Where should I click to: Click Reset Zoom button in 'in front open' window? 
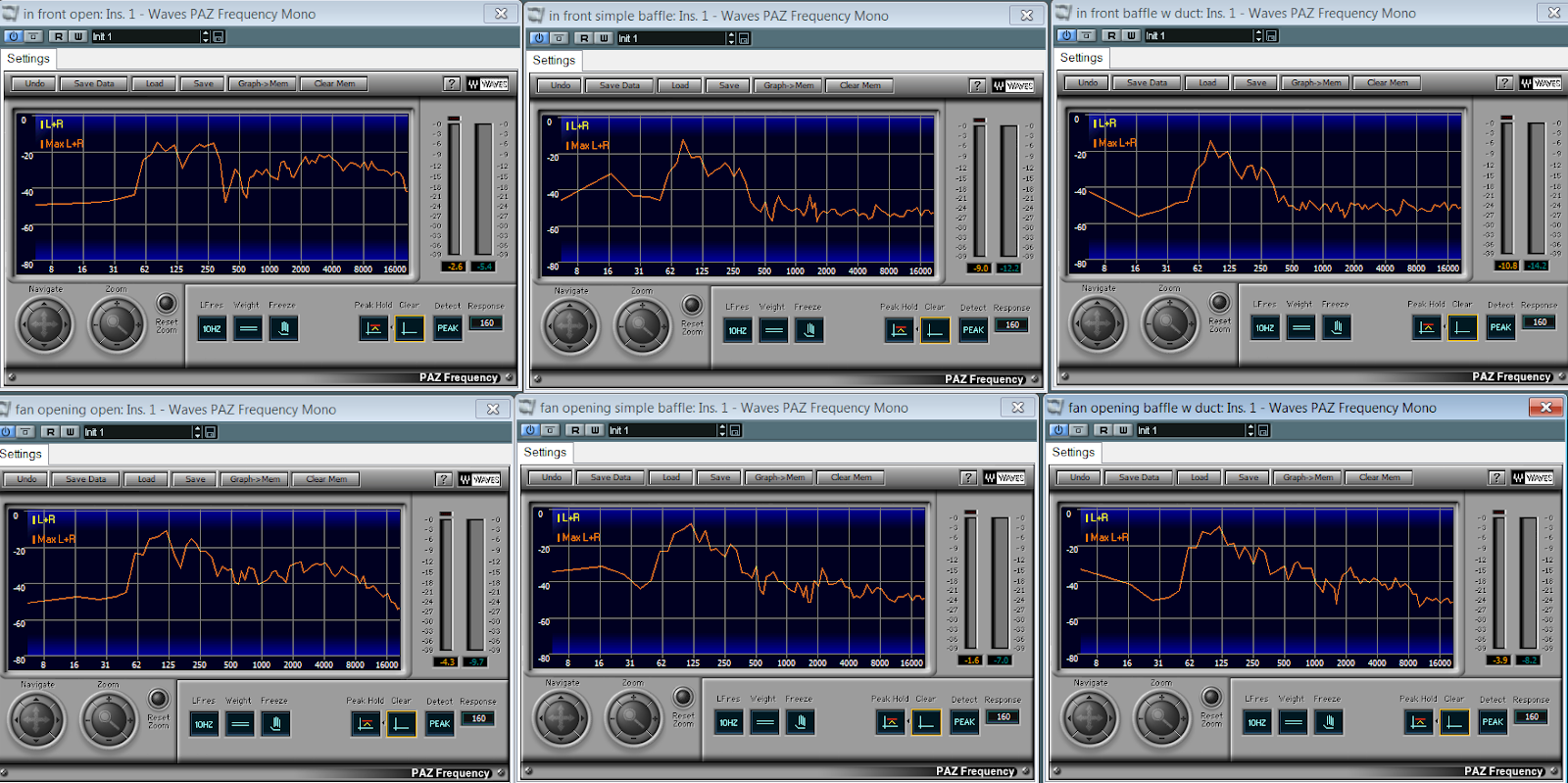[x=167, y=304]
